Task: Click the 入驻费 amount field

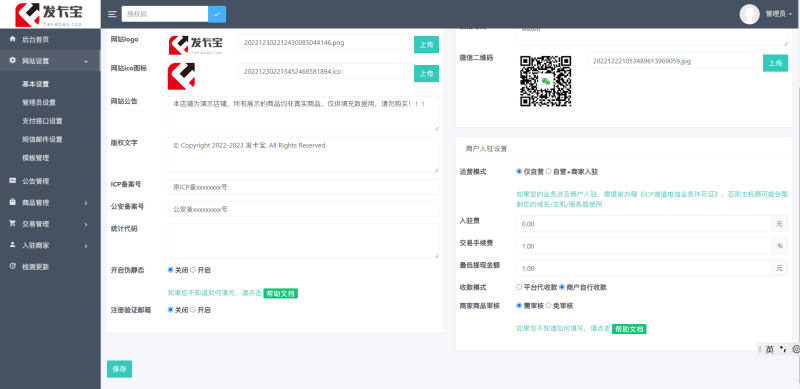Action: (x=643, y=224)
